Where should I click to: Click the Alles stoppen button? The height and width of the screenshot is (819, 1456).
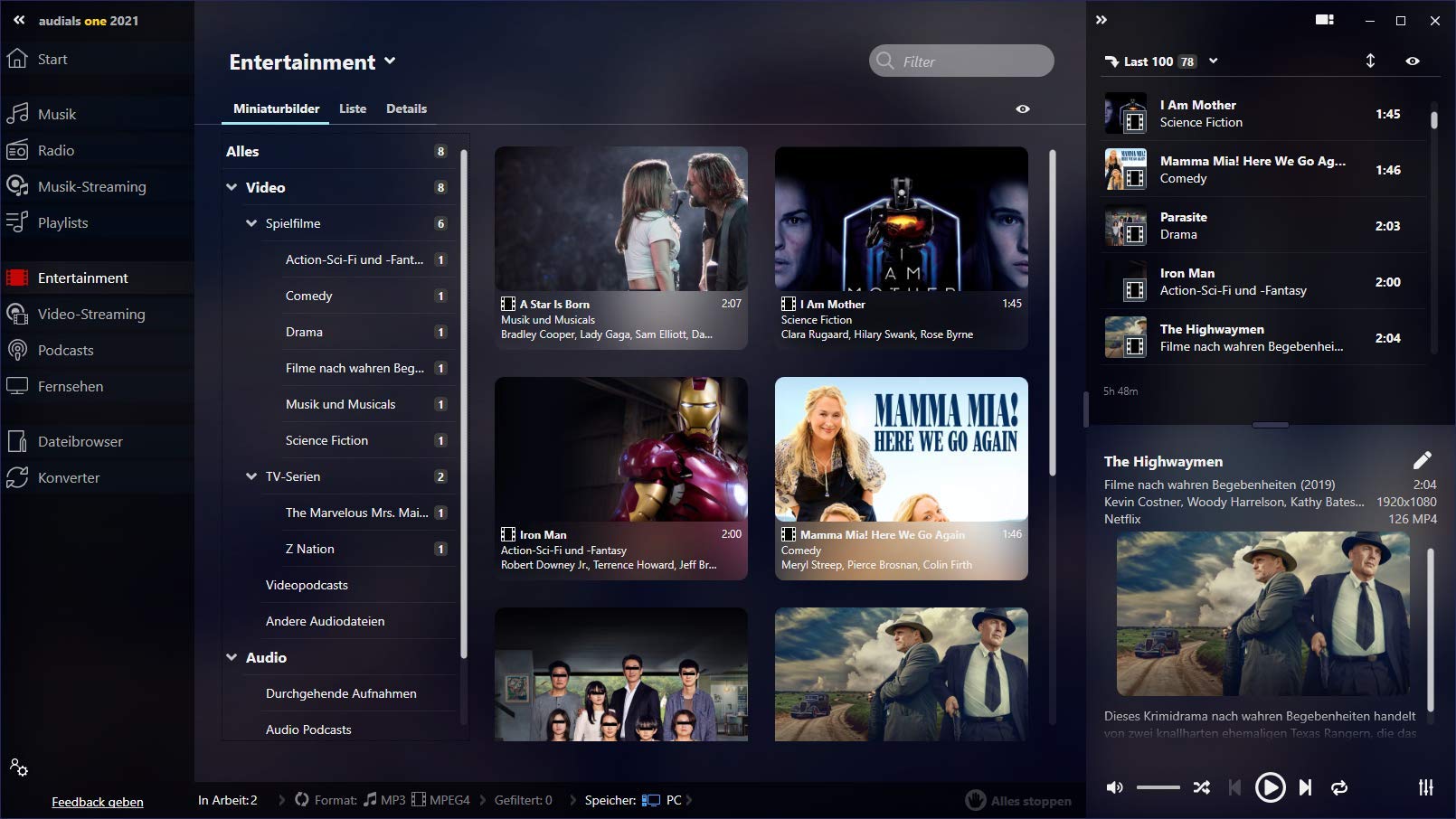point(1018,800)
